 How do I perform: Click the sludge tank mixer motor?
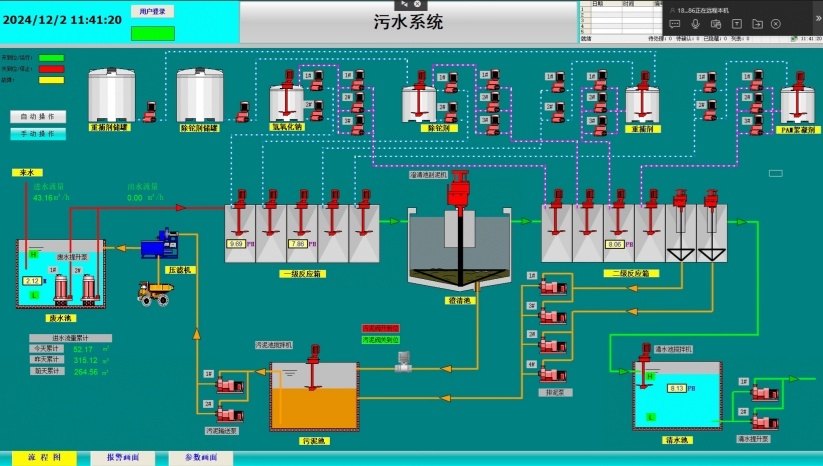[x=313, y=353]
